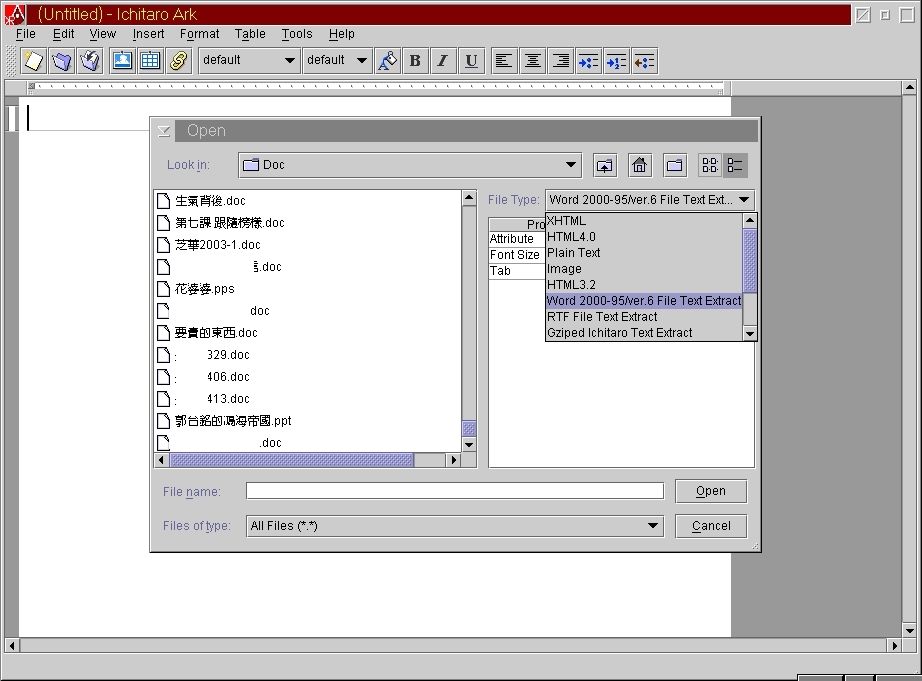Click the file list scroll-up arrow

(x=469, y=198)
